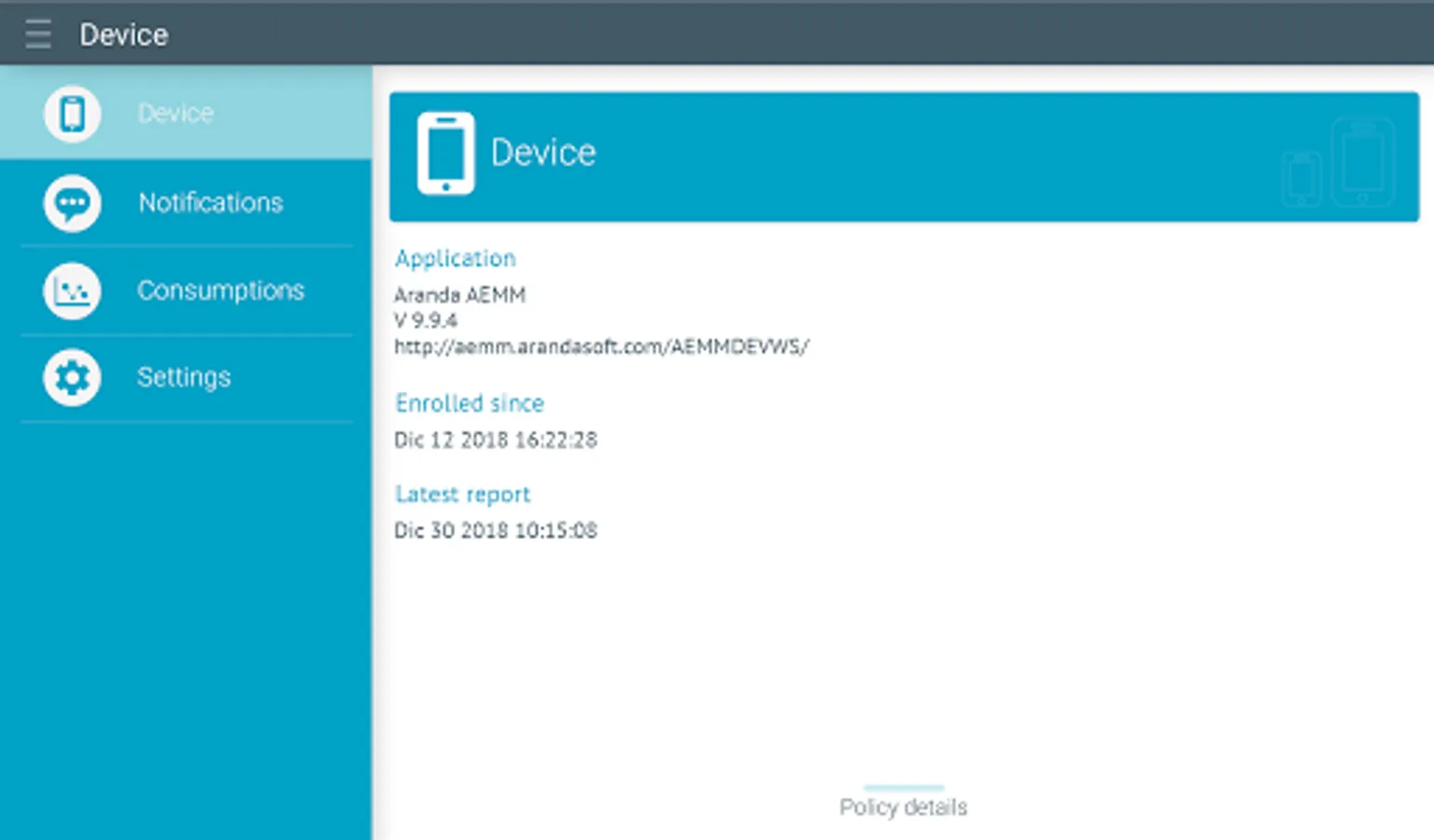1434x840 pixels.
Task: Click the Device title in top bar
Action: pos(124,35)
